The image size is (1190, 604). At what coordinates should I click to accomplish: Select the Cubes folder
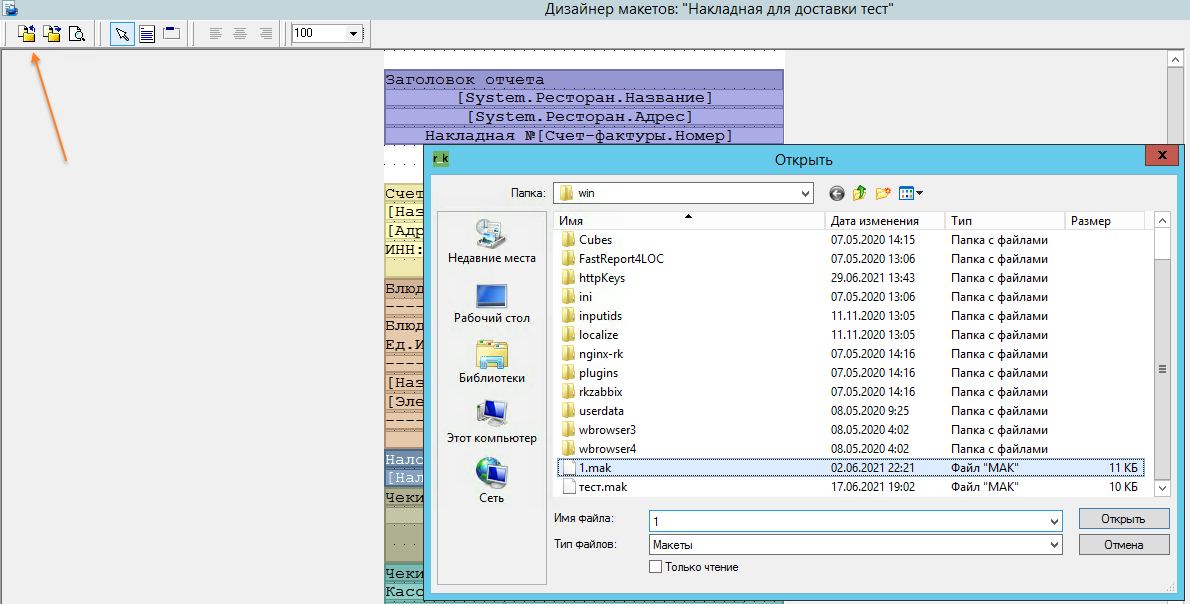click(595, 240)
